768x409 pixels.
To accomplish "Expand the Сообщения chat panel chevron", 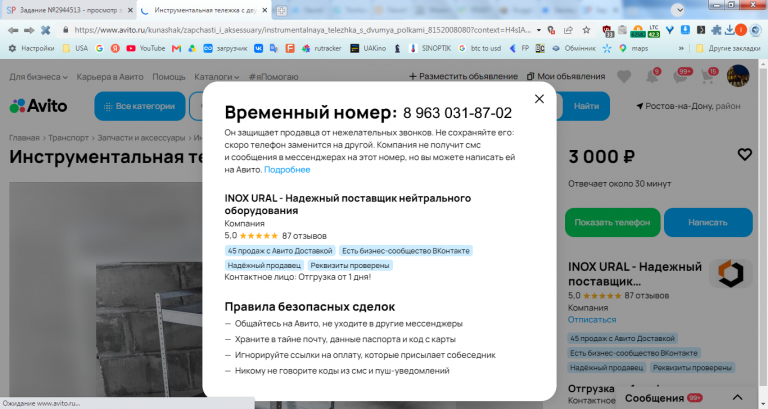I will [737, 398].
